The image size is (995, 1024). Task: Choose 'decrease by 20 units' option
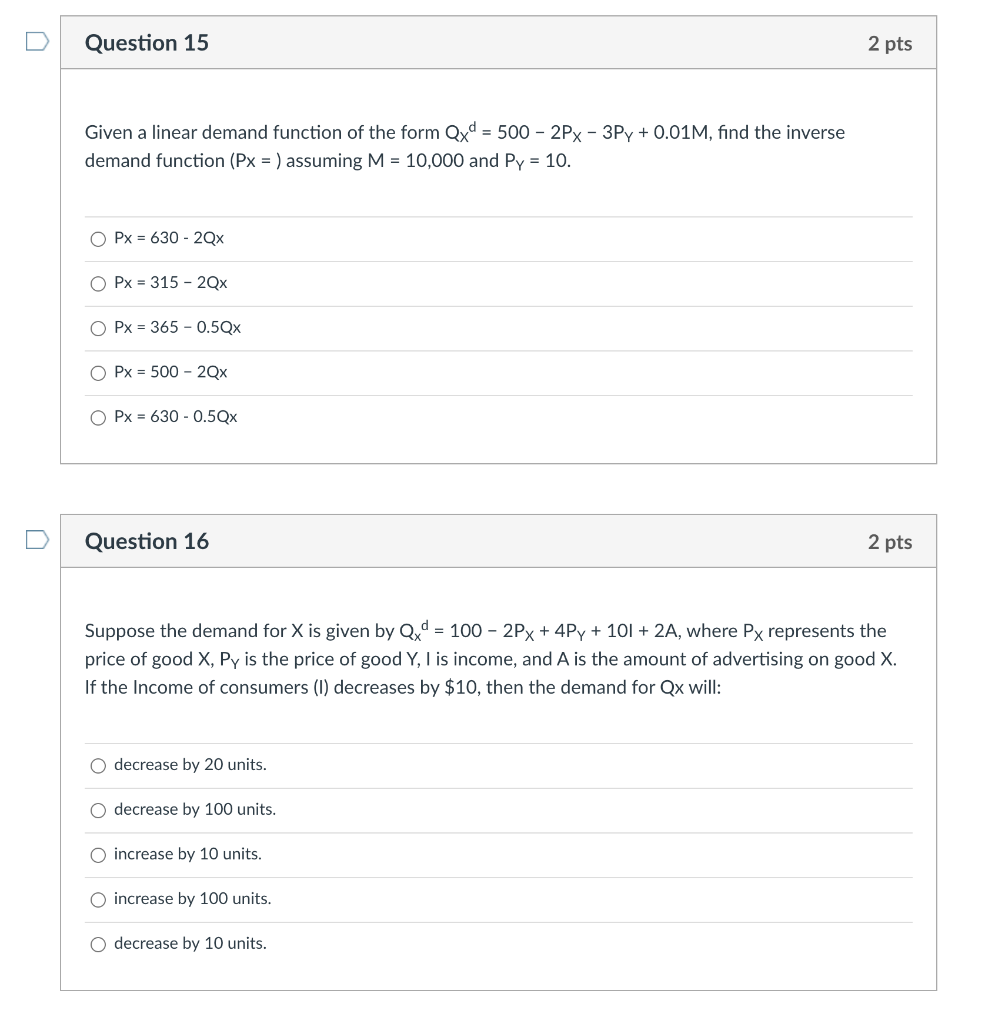(98, 765)
